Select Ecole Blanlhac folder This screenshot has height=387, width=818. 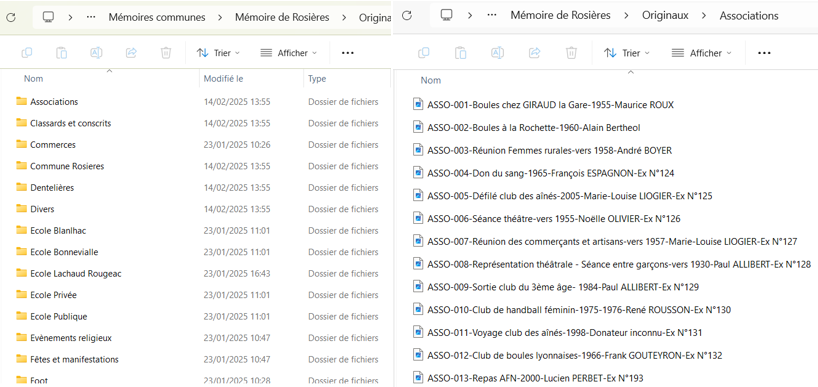click(57, 230)
